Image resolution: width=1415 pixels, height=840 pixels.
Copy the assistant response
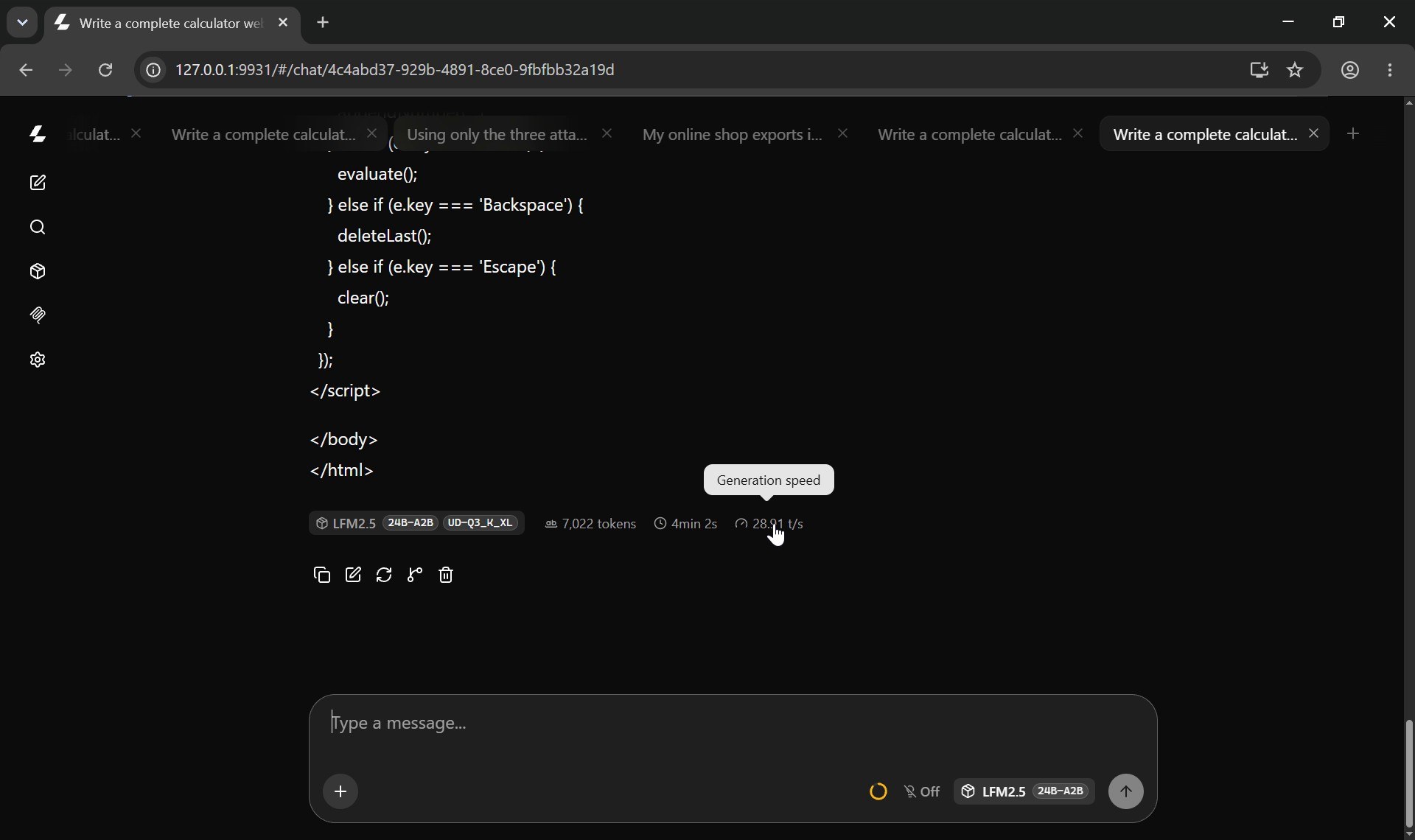point(322,575)
